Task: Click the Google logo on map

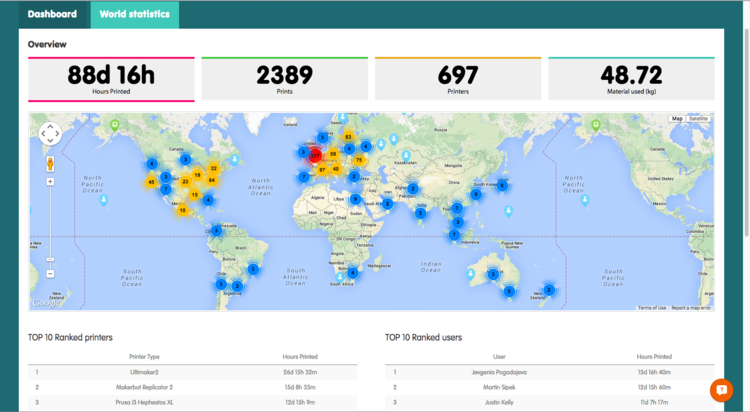Action: point(46,303)
